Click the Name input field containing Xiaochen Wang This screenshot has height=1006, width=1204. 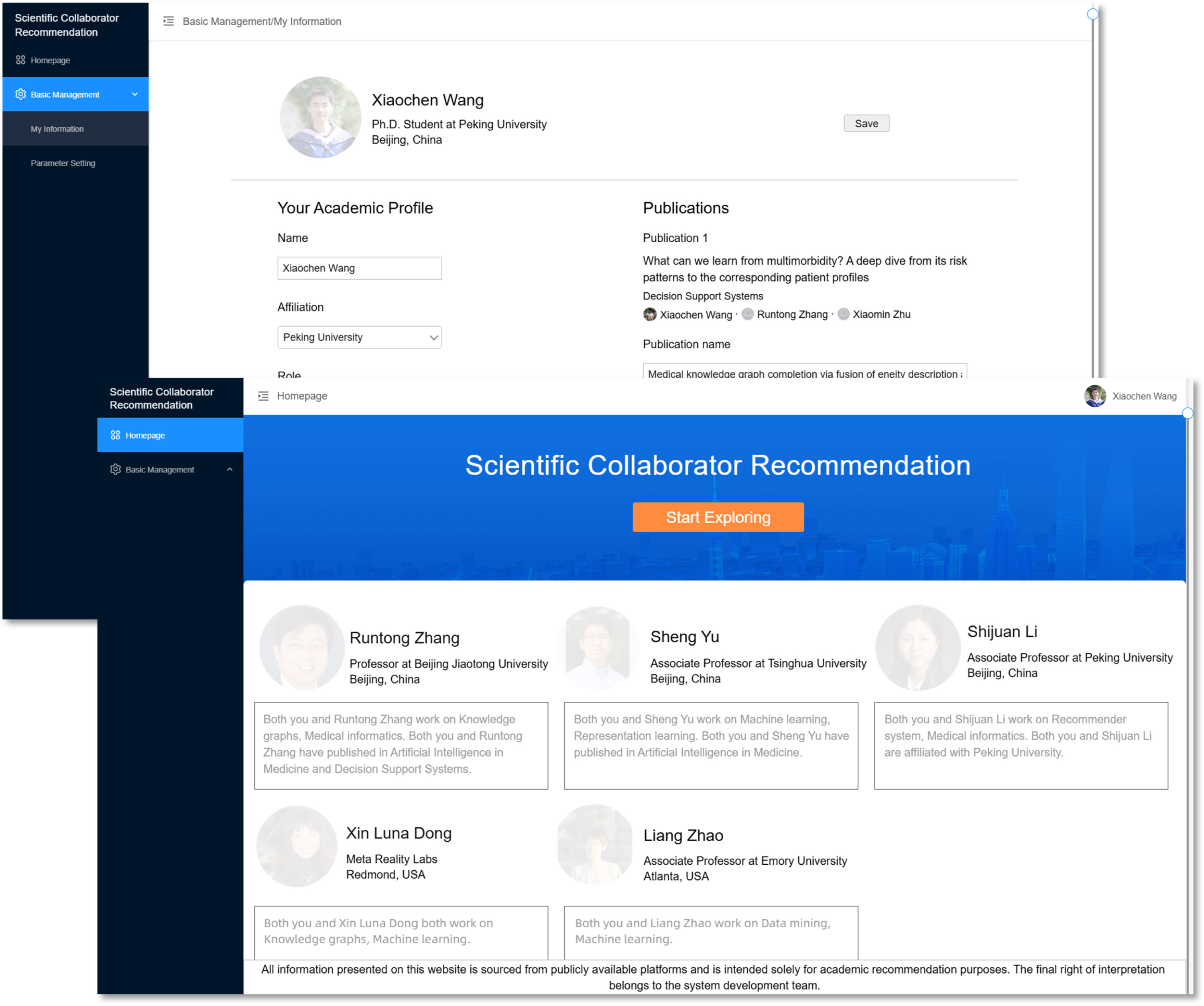360,269
